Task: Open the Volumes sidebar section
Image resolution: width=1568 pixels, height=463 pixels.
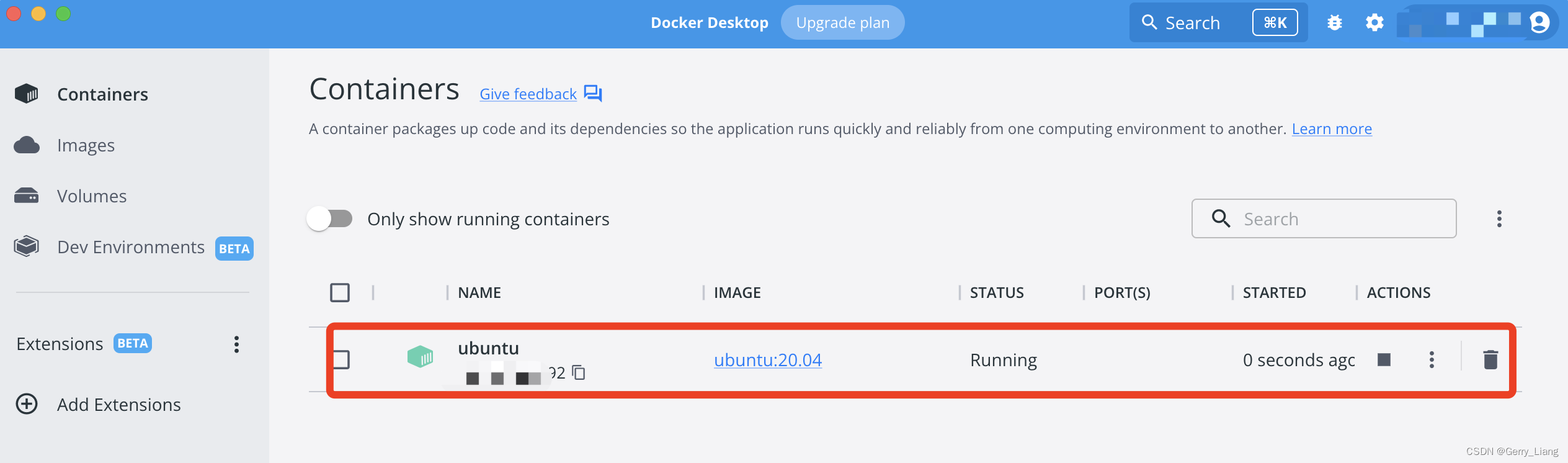Action: click(x=92, y=196)
